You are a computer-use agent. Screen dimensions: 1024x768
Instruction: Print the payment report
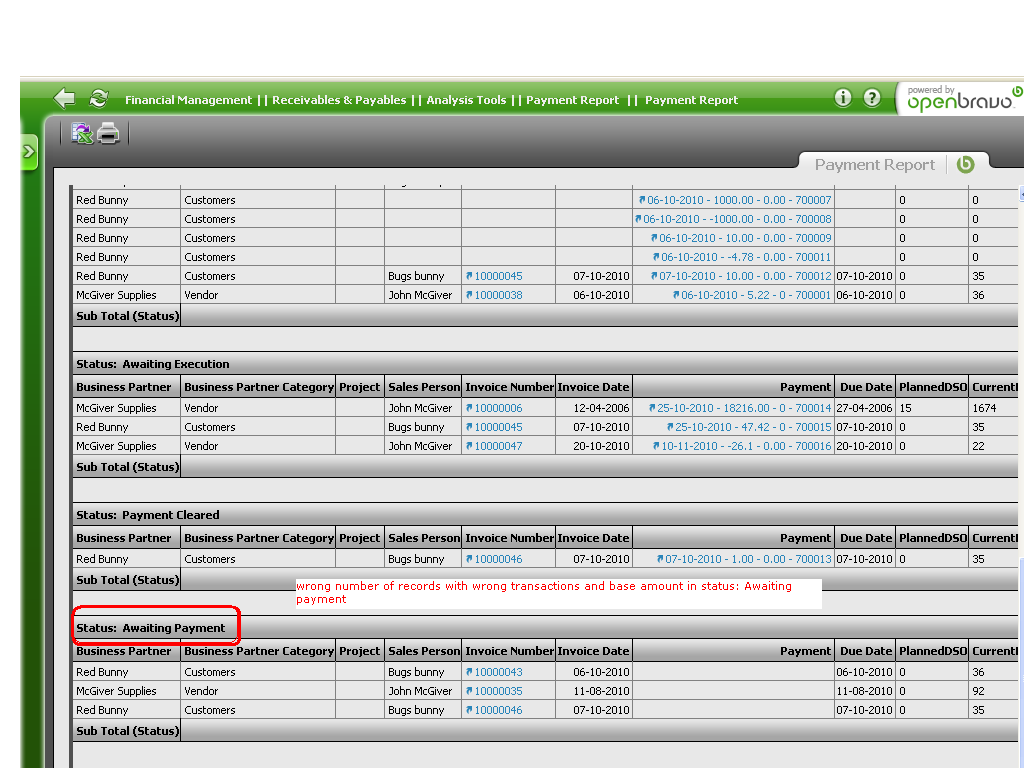pyautogui.click(x=108, y=133)
